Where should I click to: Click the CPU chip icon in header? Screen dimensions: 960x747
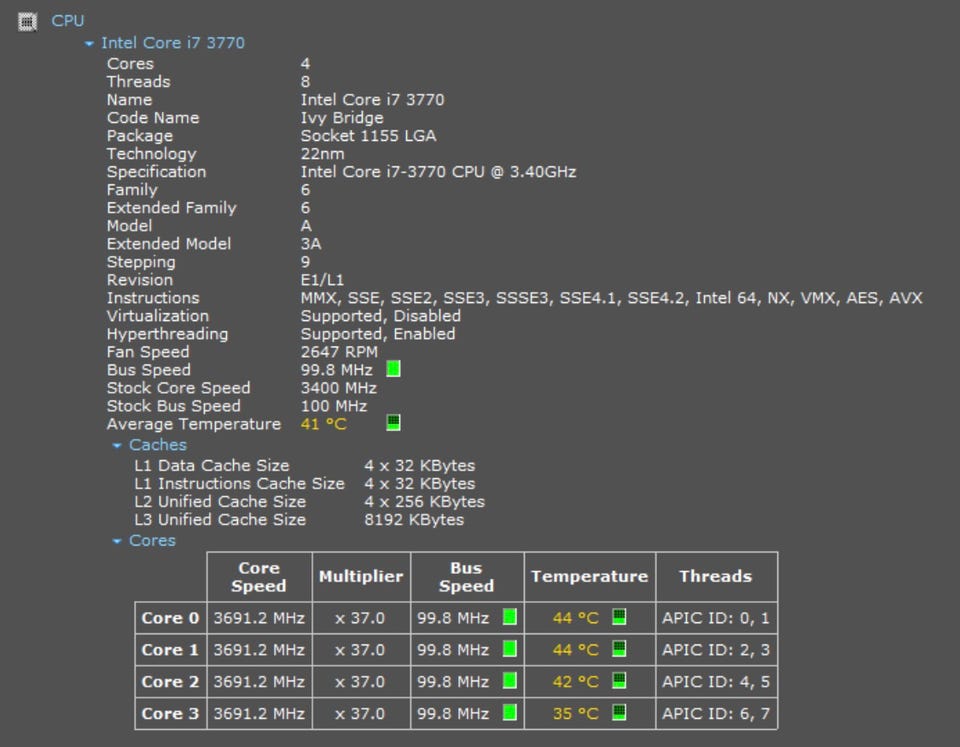(27, 21)
